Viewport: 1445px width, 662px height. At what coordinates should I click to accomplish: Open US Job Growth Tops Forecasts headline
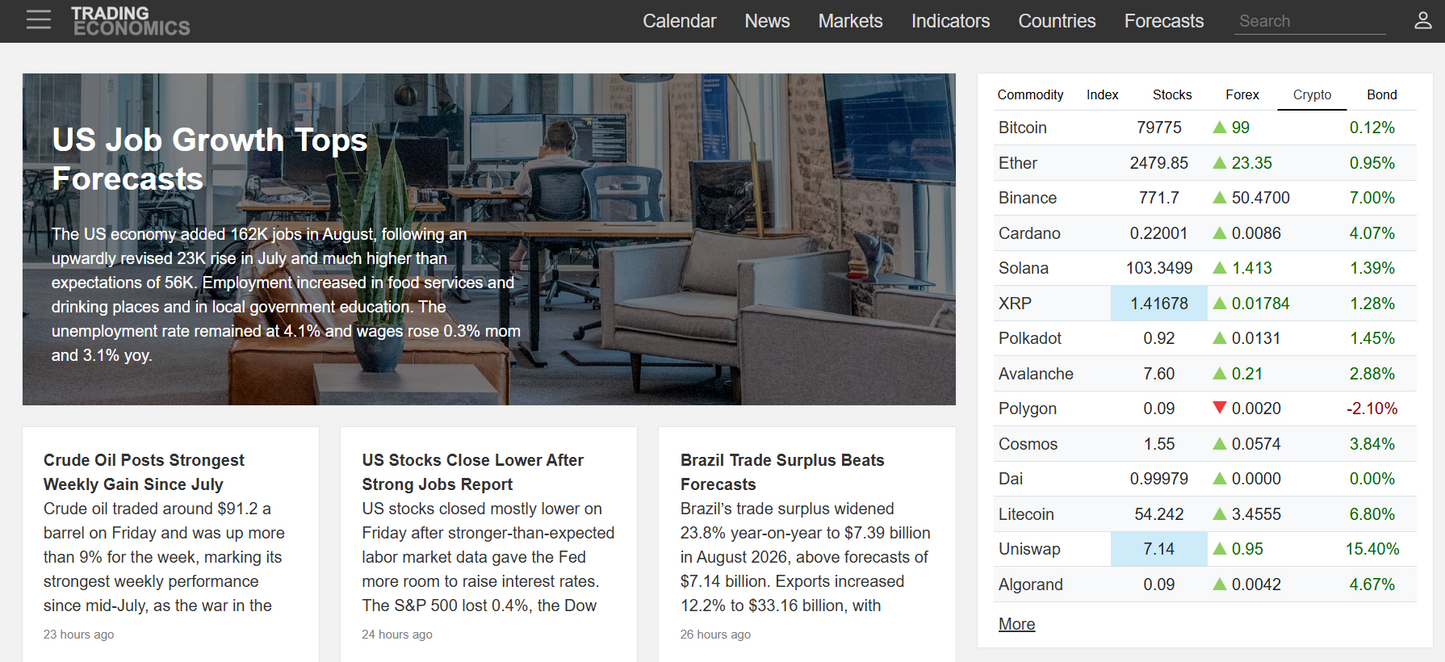coord(210,159)
